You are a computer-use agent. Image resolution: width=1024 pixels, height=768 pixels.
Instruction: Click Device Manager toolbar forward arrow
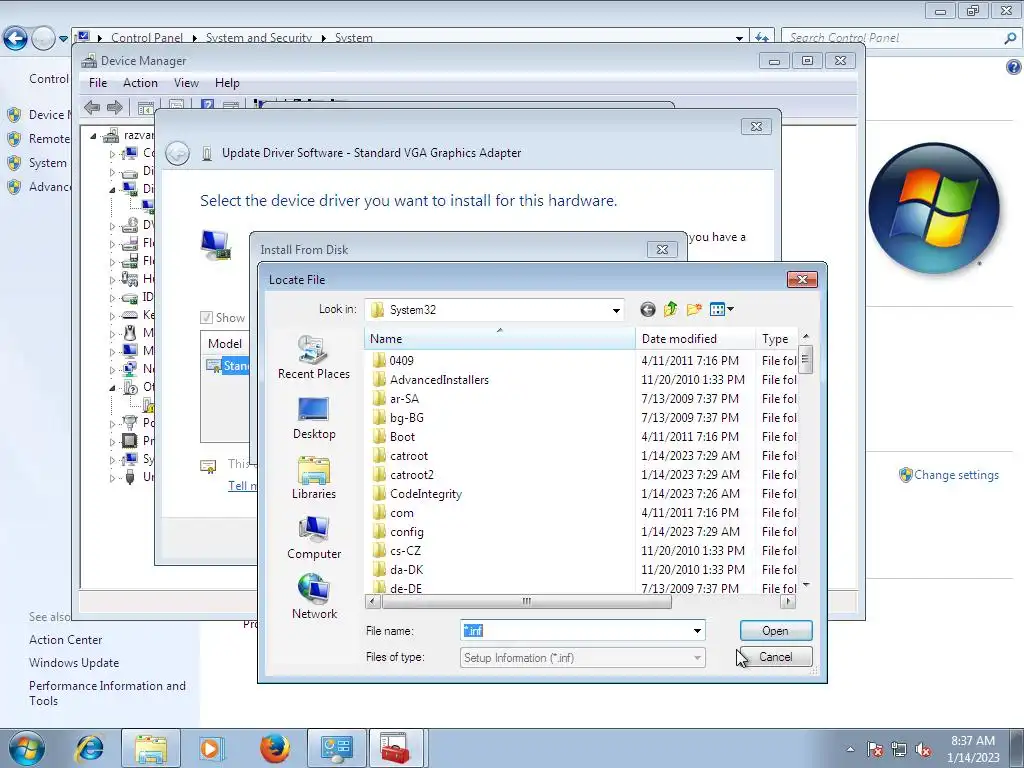115,107
